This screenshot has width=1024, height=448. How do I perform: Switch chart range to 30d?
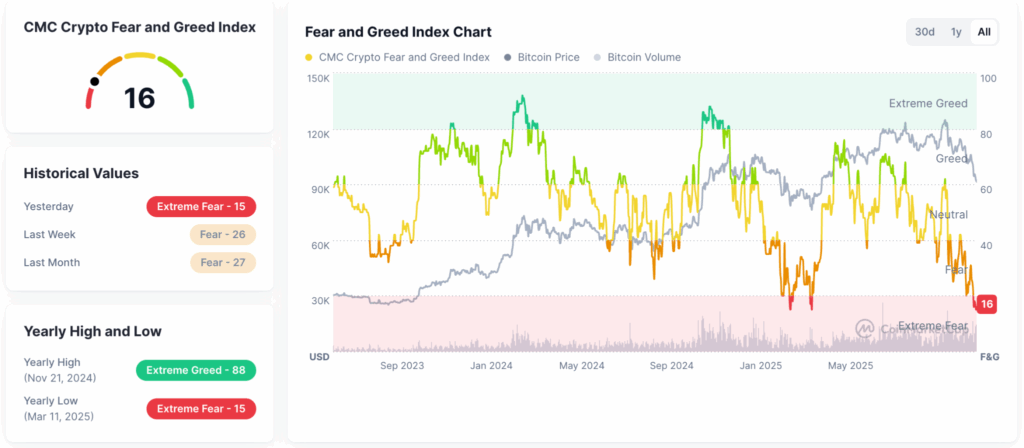click(x=924, y=32)
